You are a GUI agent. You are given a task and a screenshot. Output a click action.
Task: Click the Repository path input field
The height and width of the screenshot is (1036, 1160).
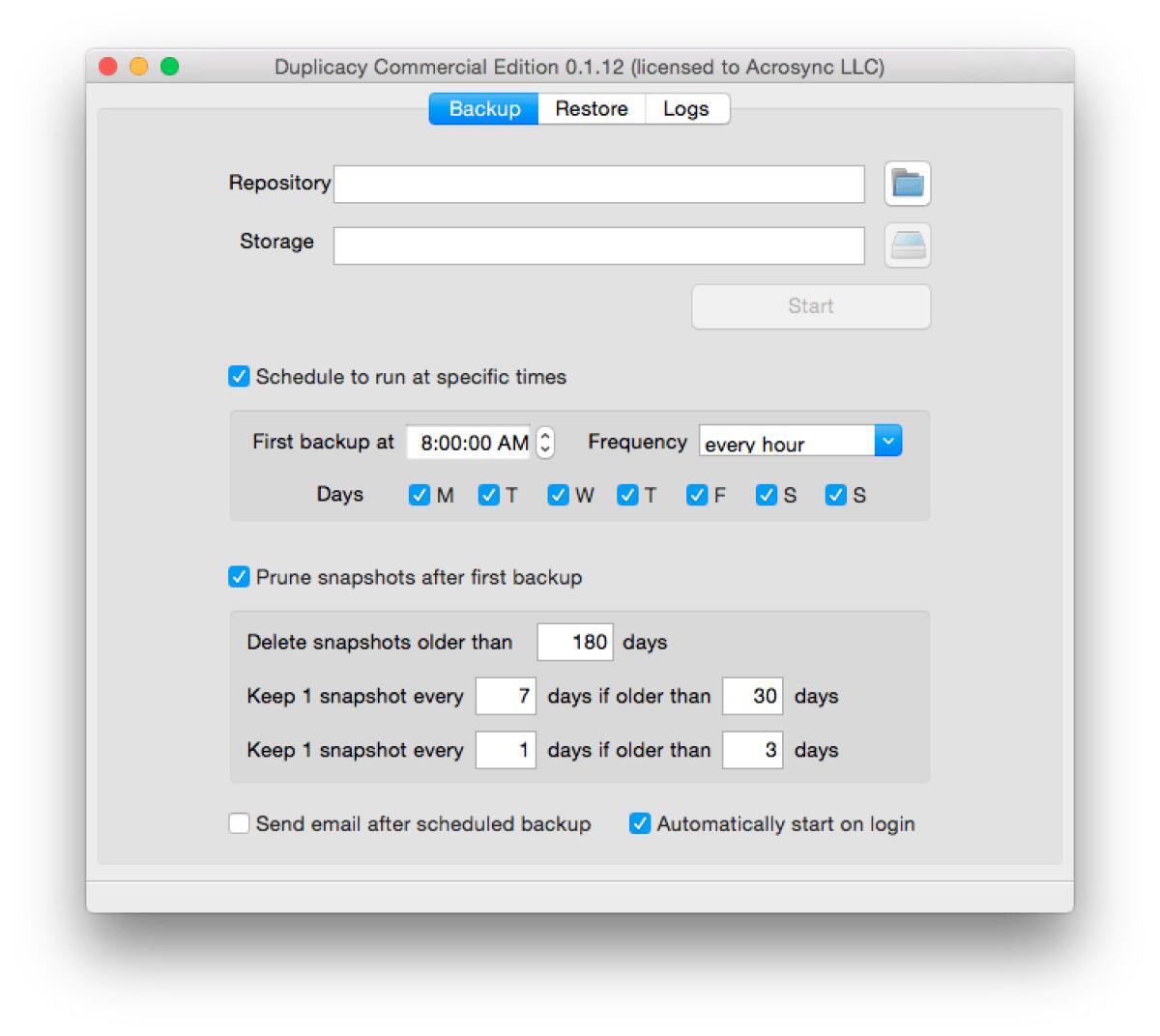pos(599,184)
